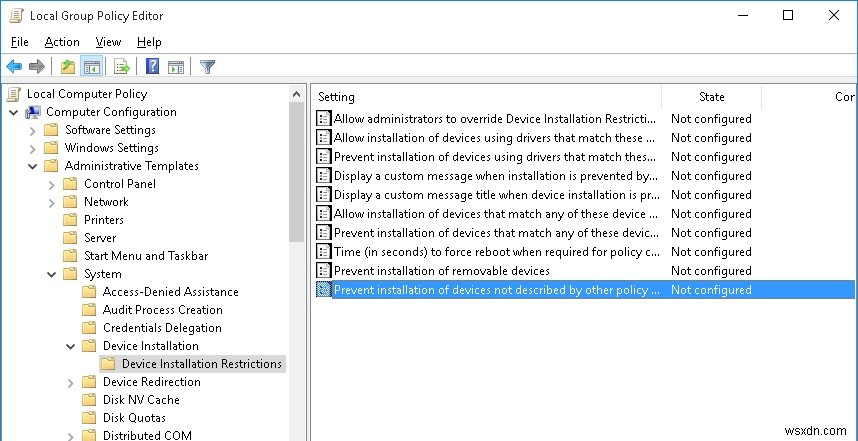This screenshot has height=441, width=858.
Task: Open the View menu
Action: tap(108, 42)
